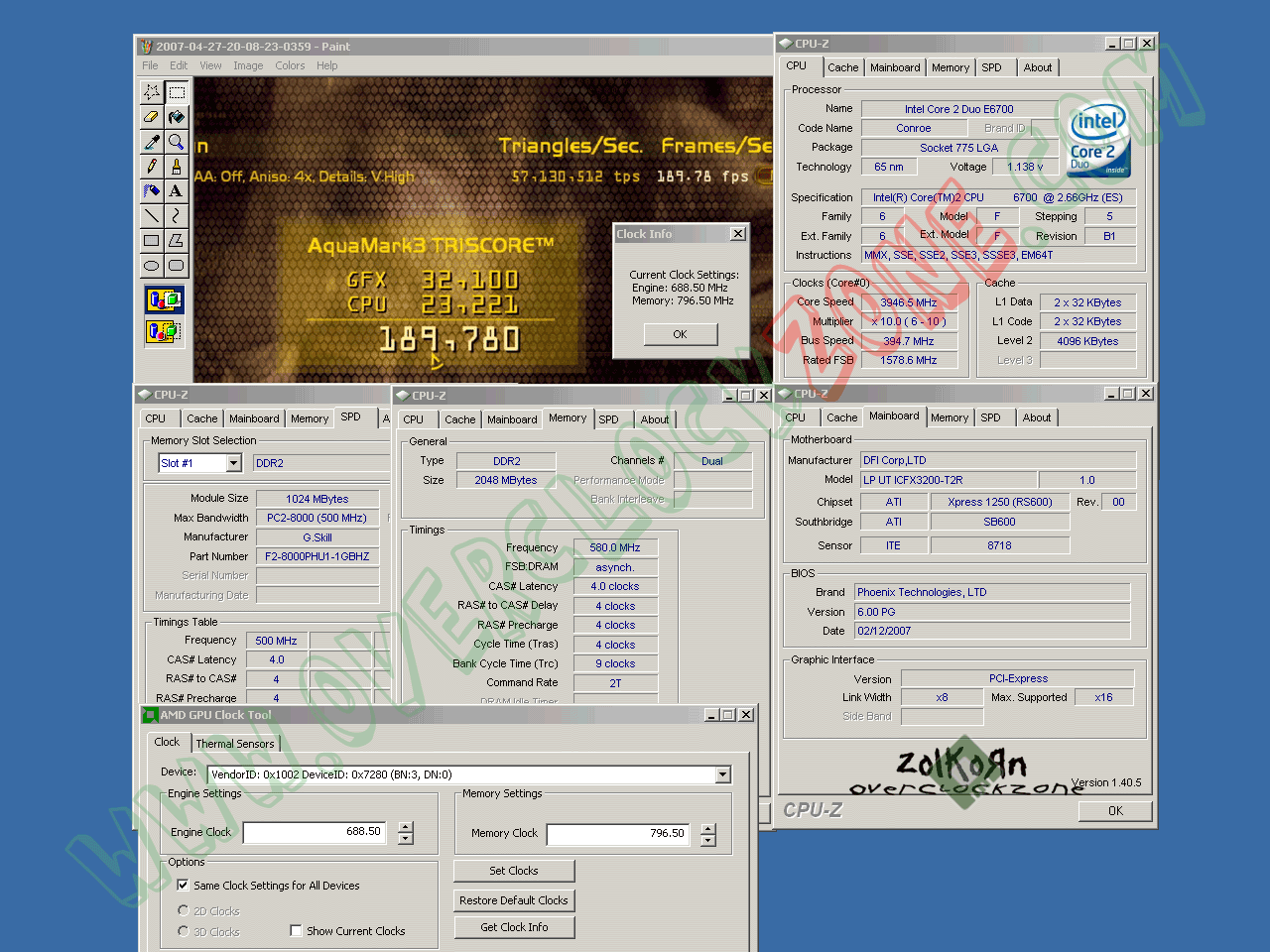Choose the Rounded Rectangle tool
Viewport: 1270px width, 952px height.
(177, 266)
